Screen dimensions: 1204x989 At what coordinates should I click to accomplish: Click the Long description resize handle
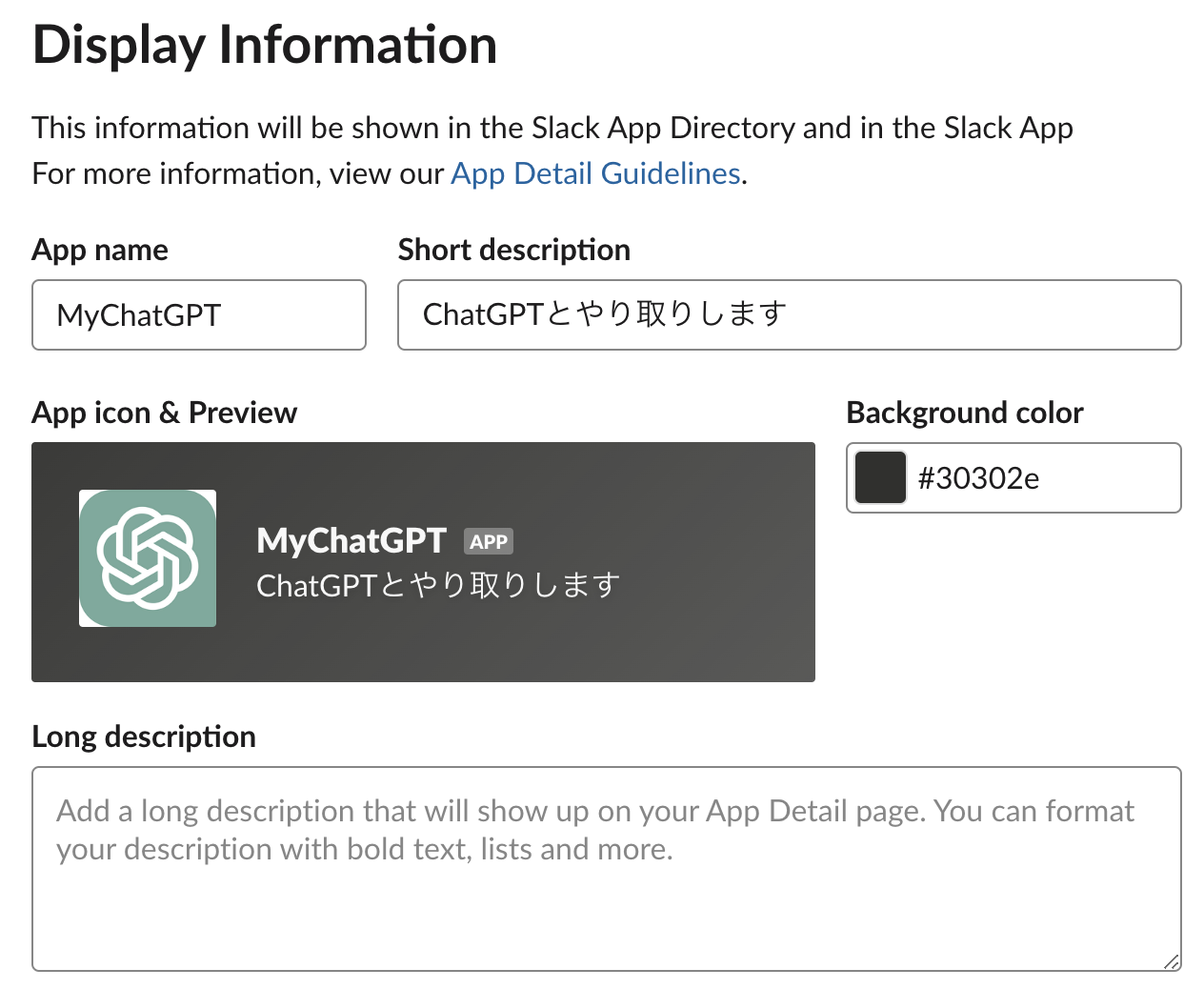click(x=1172, y=961)
